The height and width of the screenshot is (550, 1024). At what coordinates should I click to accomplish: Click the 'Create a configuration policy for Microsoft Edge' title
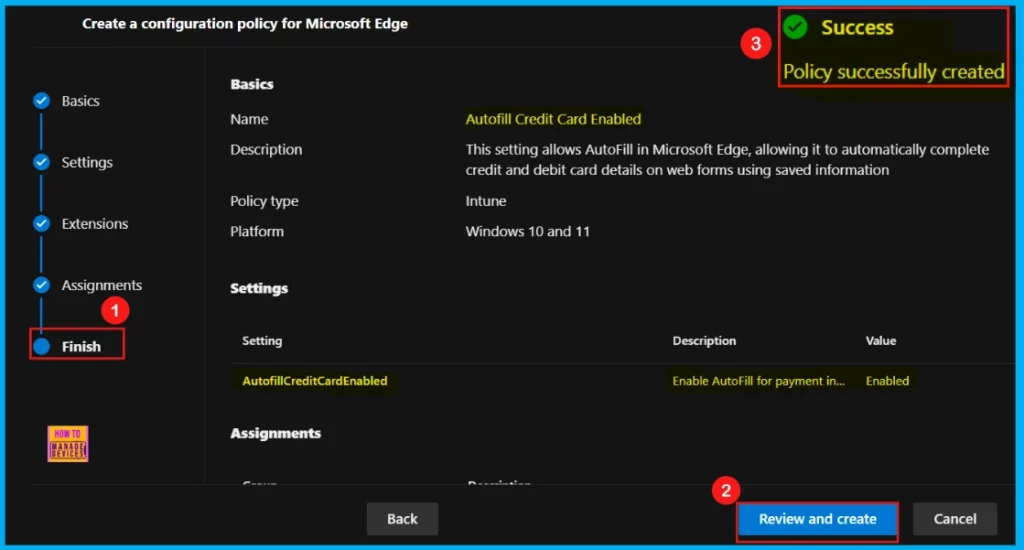tap(245, 24)
